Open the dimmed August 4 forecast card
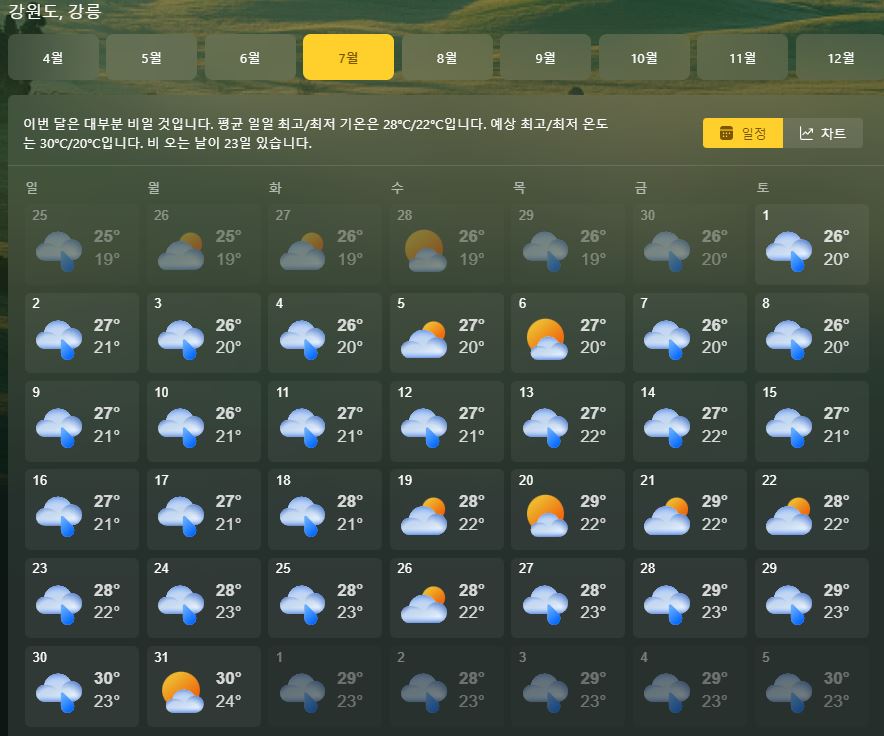884x736 pixels. click(x=690, y=686)
